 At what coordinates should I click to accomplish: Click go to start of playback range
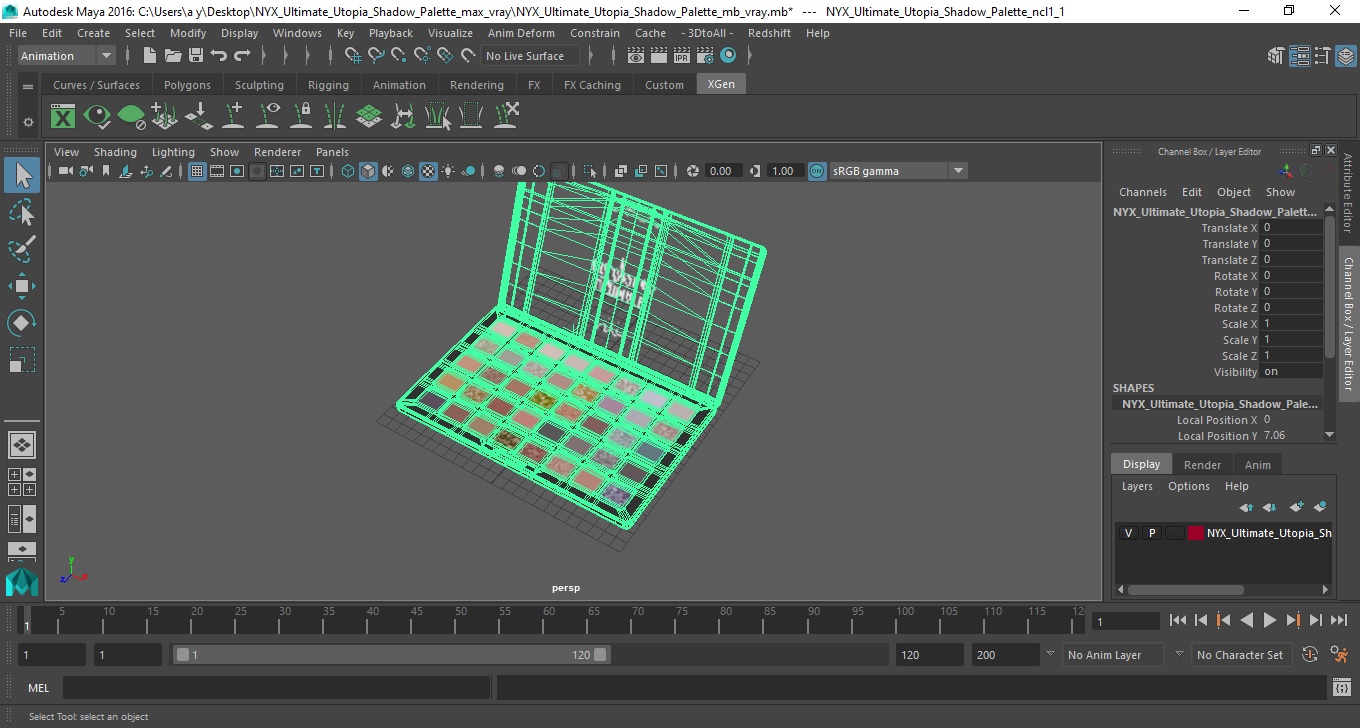(1178, 621)
